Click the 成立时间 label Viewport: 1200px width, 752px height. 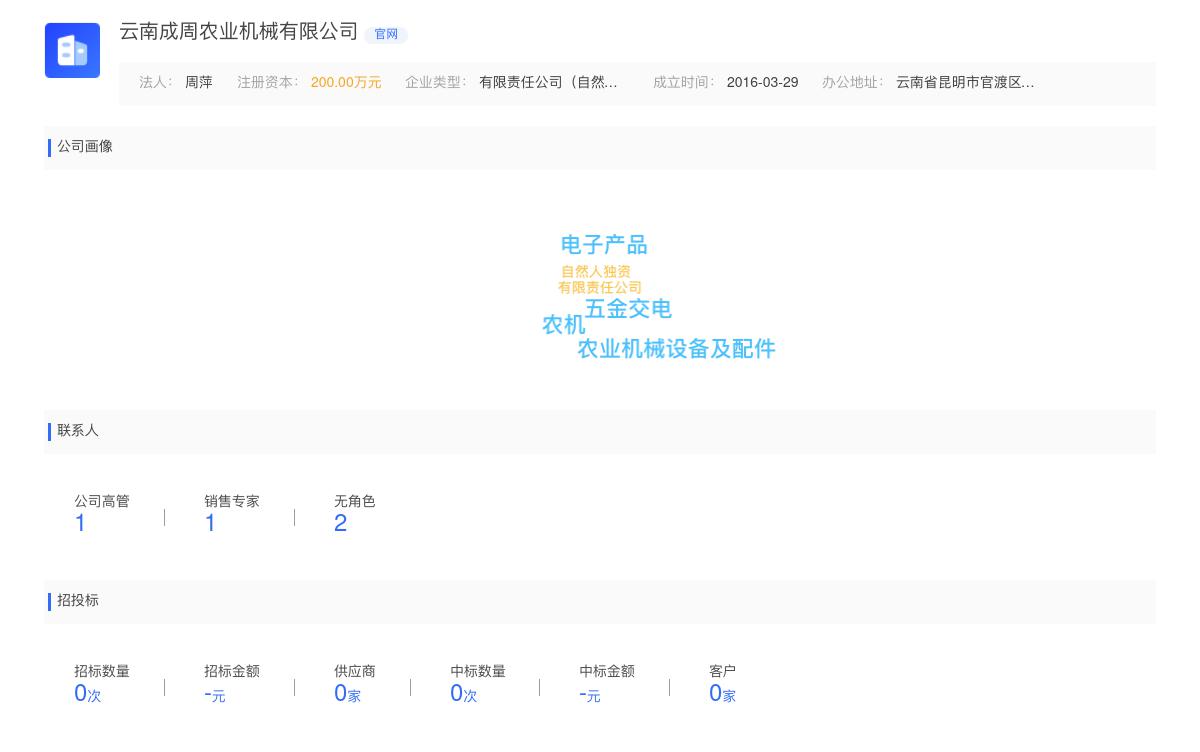pyautogui.click(x=684, y=83)
